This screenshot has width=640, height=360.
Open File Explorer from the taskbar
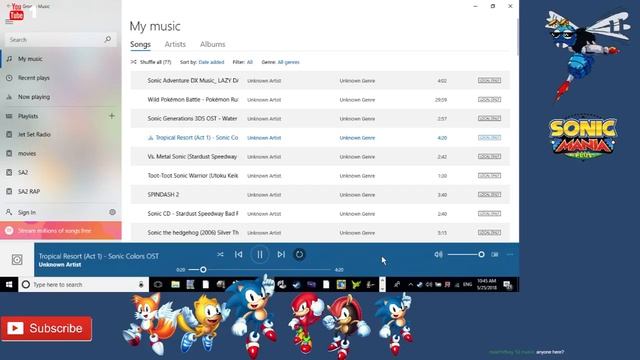click(x=175, y=284)
